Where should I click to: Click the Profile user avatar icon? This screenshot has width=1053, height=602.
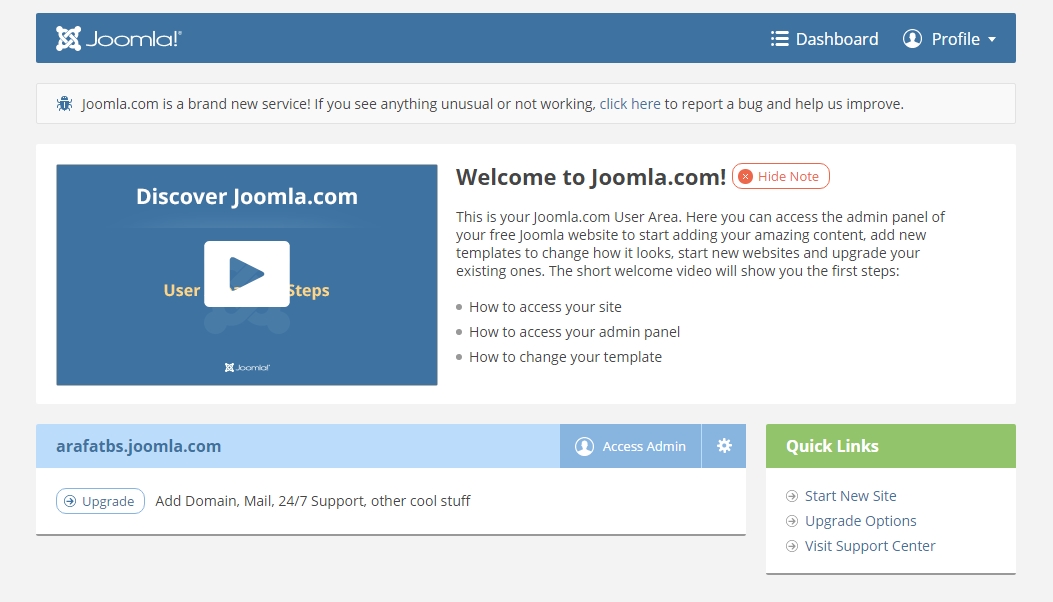[x=912, y=39]
